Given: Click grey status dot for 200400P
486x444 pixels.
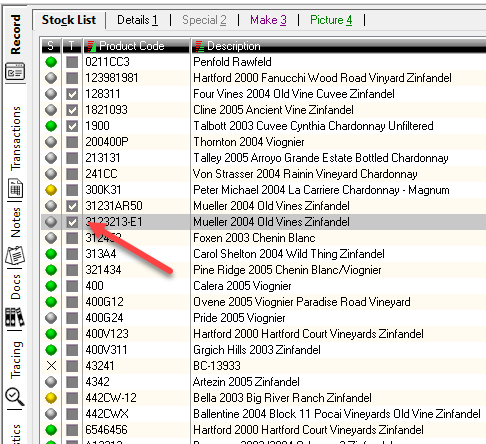Looking at the screenshot, I should click(51, 142).
